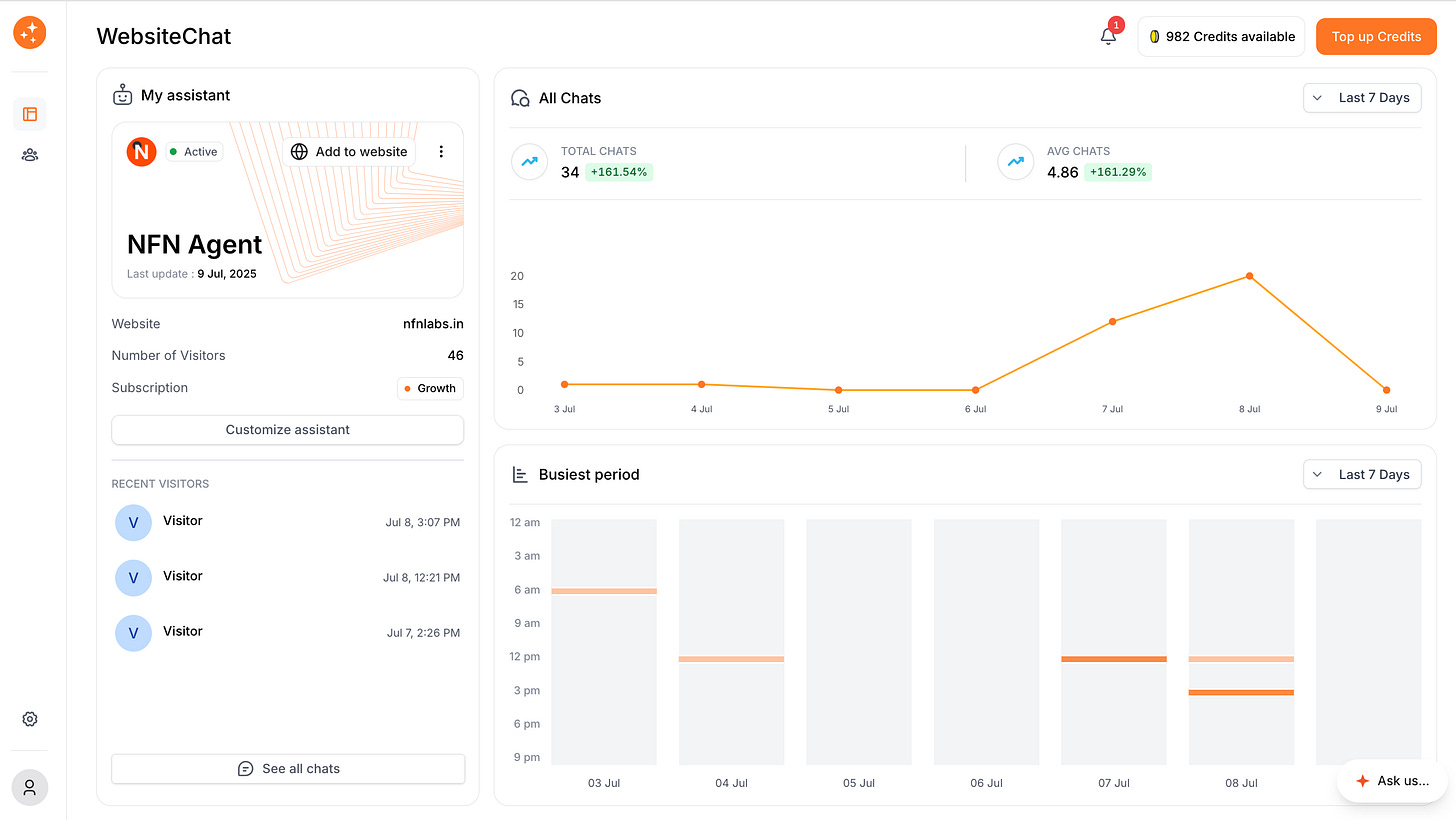Click the RECENT VISITORS section label
This screenshot has width=1456, height=820.
tap(160, 484)
